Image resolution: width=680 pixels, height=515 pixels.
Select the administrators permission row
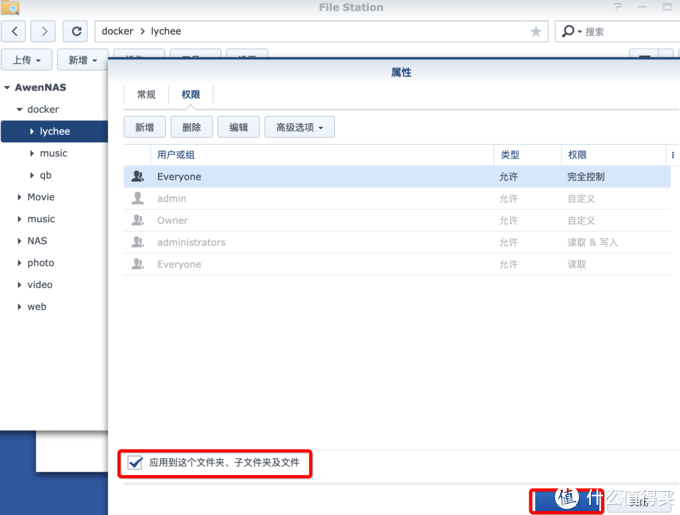(x=397, y=242)
